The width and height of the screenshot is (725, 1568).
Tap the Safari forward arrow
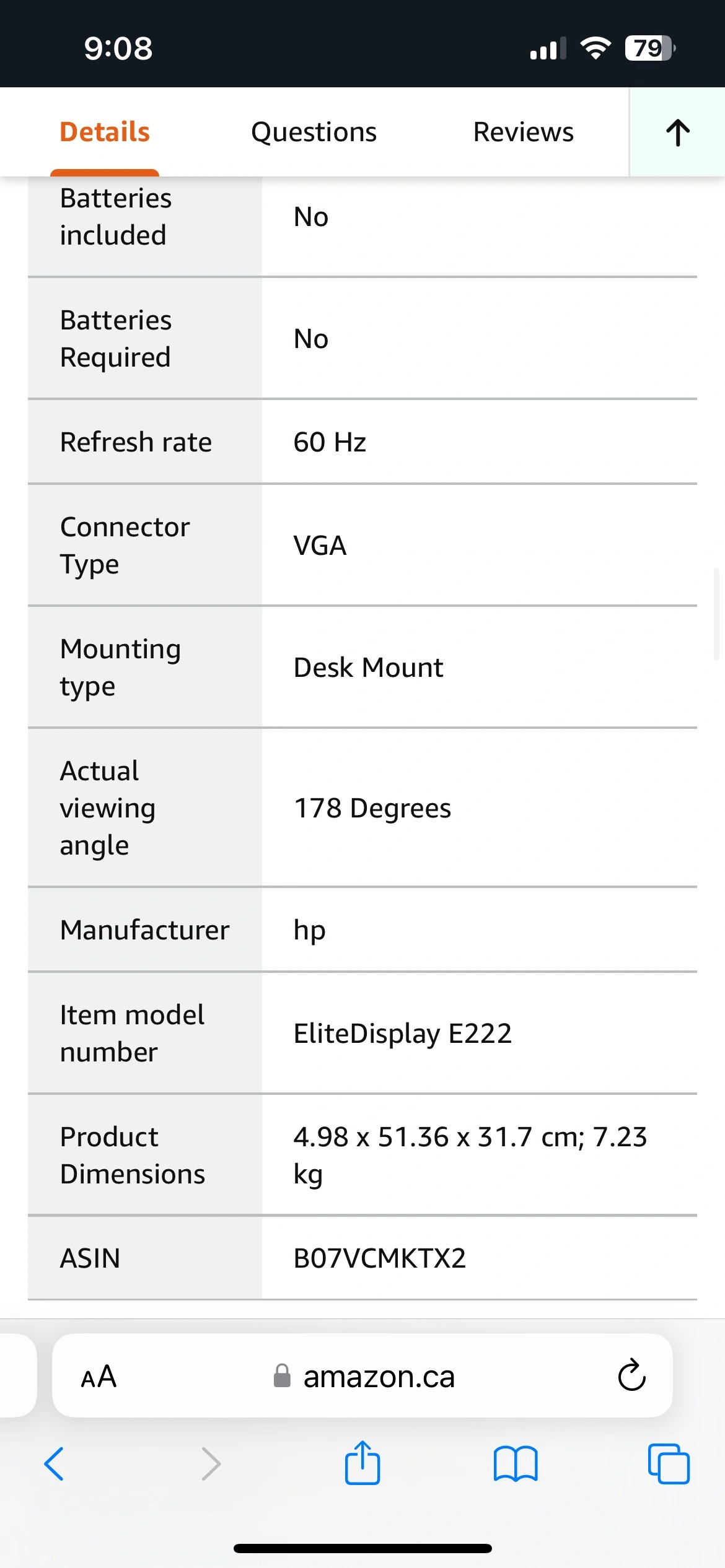(211, 1464)
